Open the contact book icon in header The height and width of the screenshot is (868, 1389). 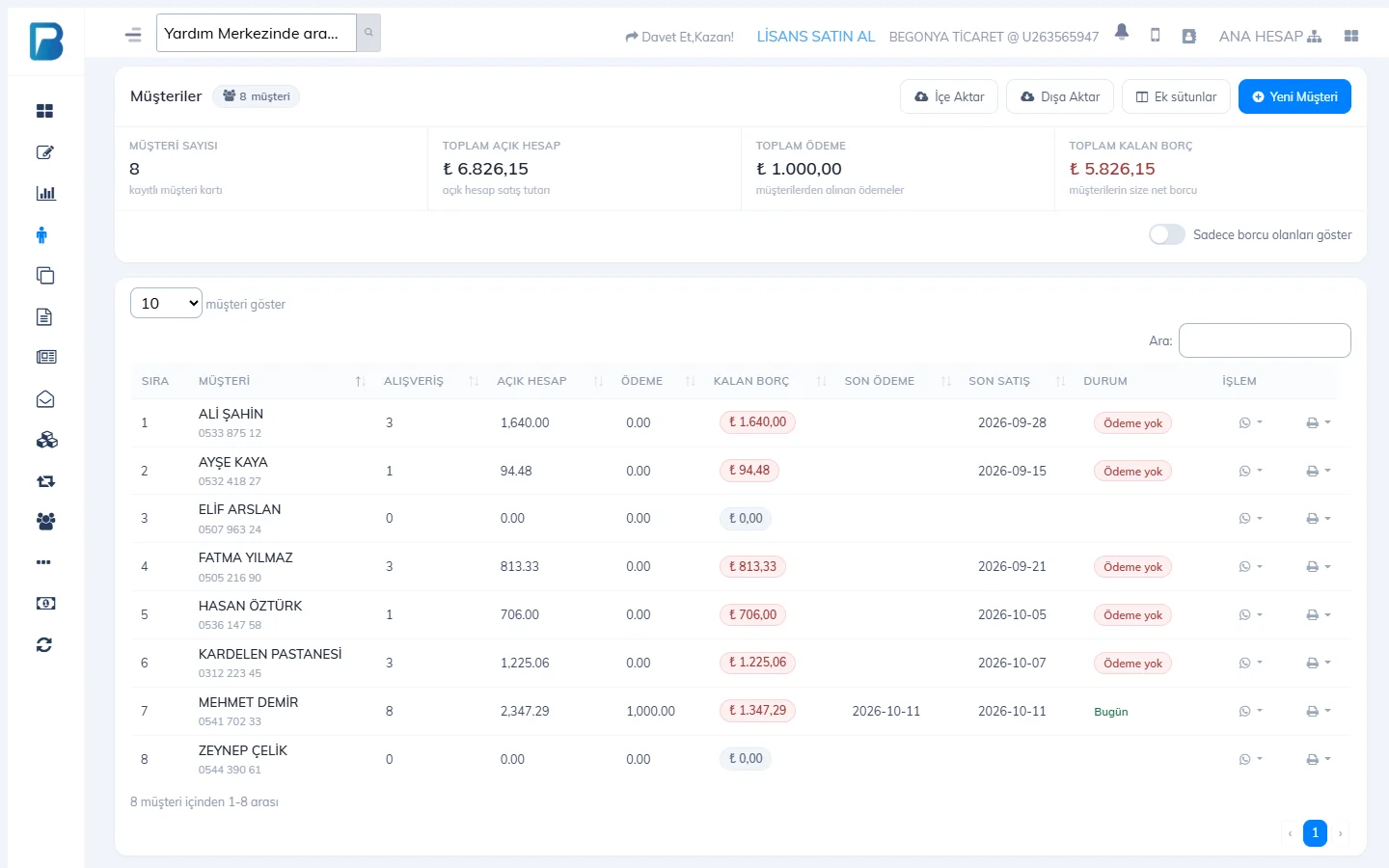1189,36
